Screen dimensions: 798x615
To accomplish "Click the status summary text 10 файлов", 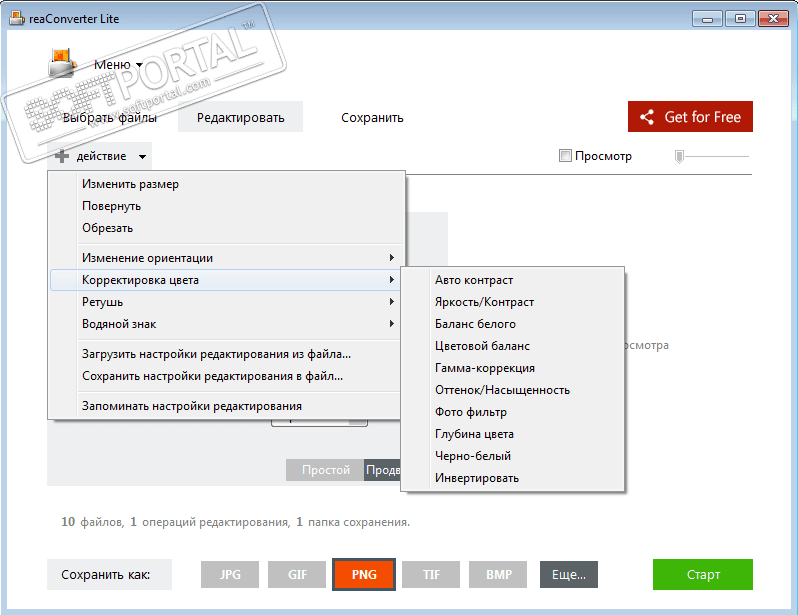I will [x=92, y=522].
